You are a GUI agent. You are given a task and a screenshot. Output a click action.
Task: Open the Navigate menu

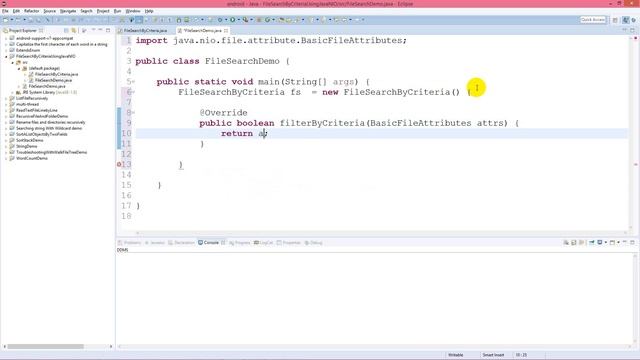click(x=68, y=11)
